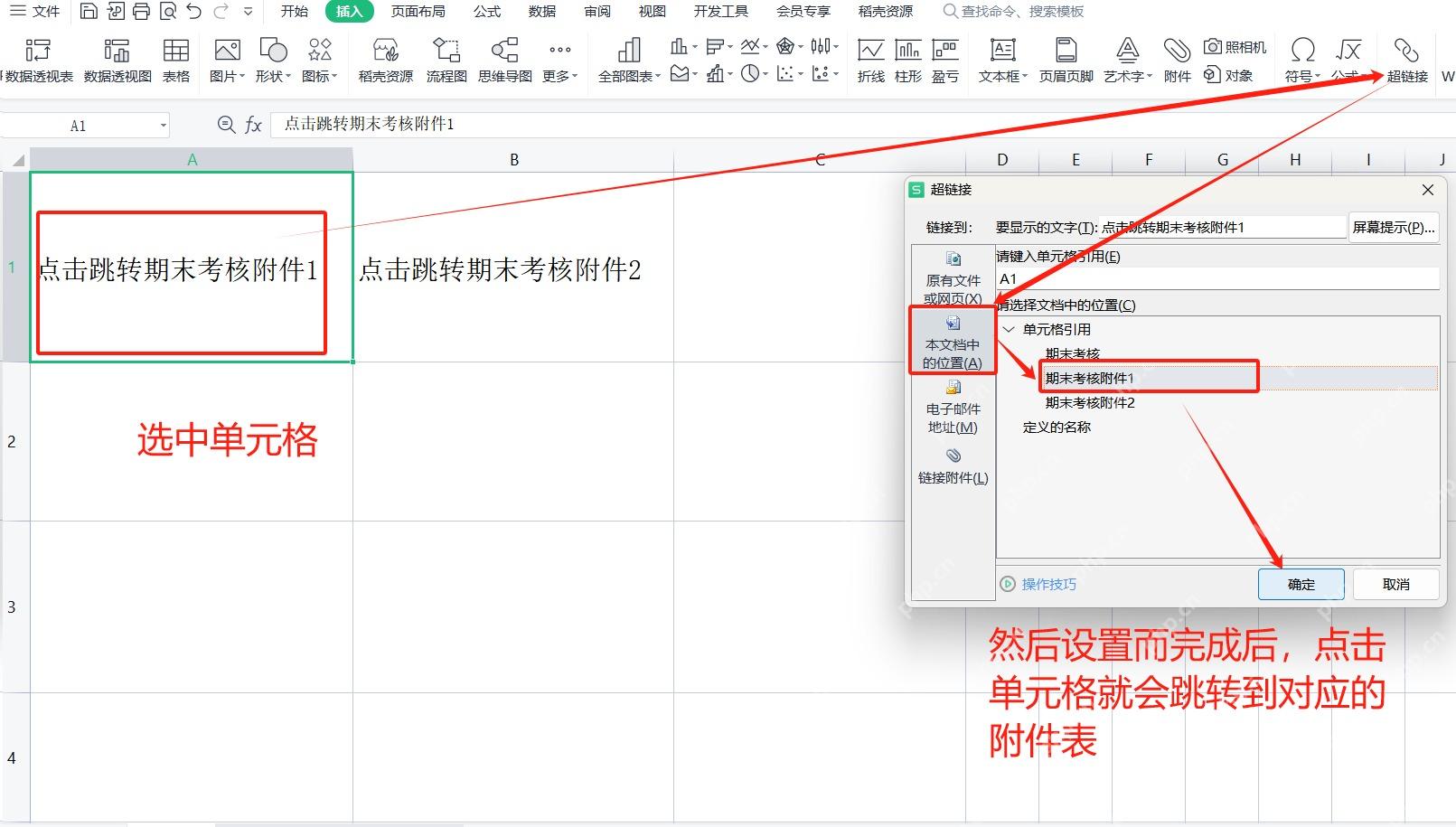Click 确定 to confirm the hyperlink
Screen dimensions: 1456x827
point(1301,585)
